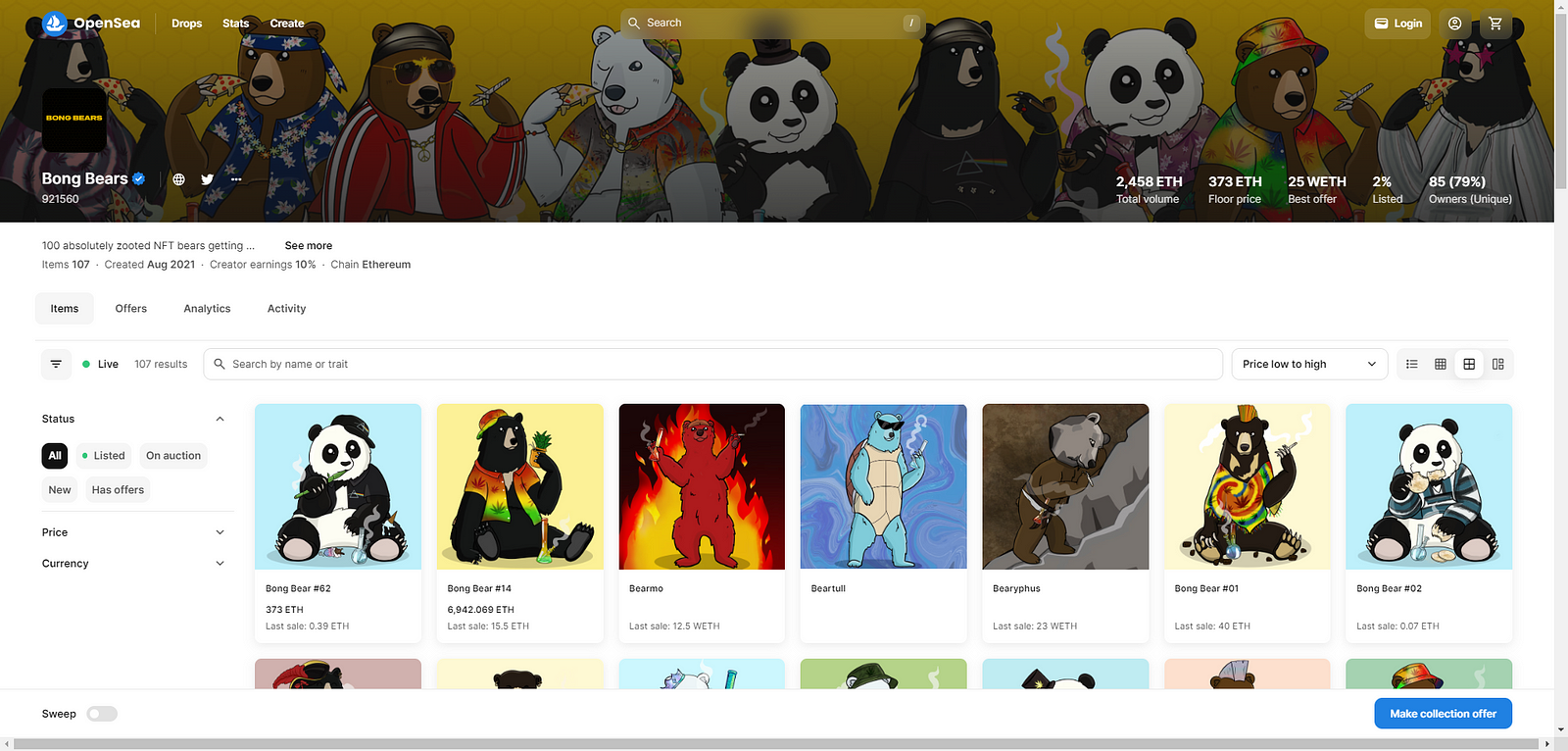Screen dimensions: 1568x751
Task: Click Make collection offer button
Action: (x=1443, y=714)
